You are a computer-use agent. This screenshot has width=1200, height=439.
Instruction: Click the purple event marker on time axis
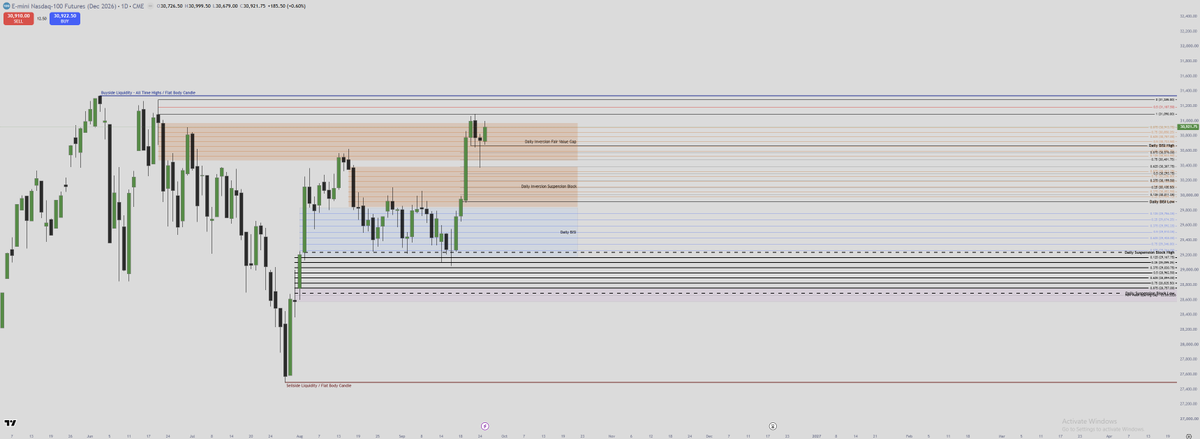click(x=485, y=425)
